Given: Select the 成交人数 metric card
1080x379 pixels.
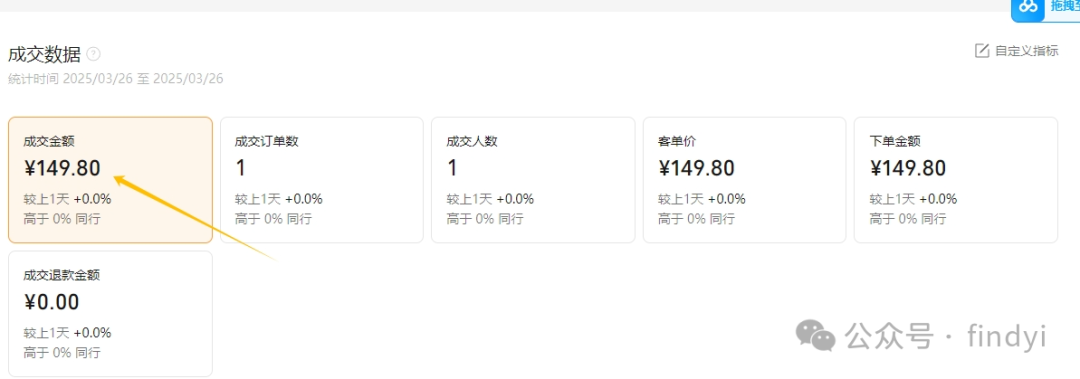Looking at the screenshot, I should [x=533, y=180].
